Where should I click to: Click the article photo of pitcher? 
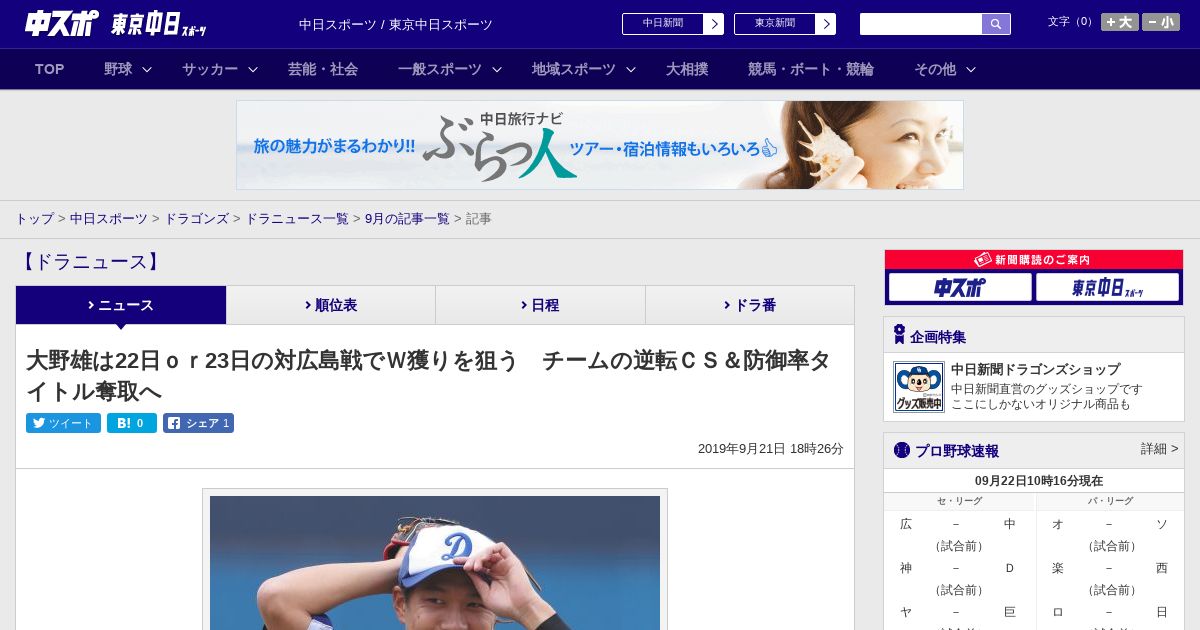[435, 562]
